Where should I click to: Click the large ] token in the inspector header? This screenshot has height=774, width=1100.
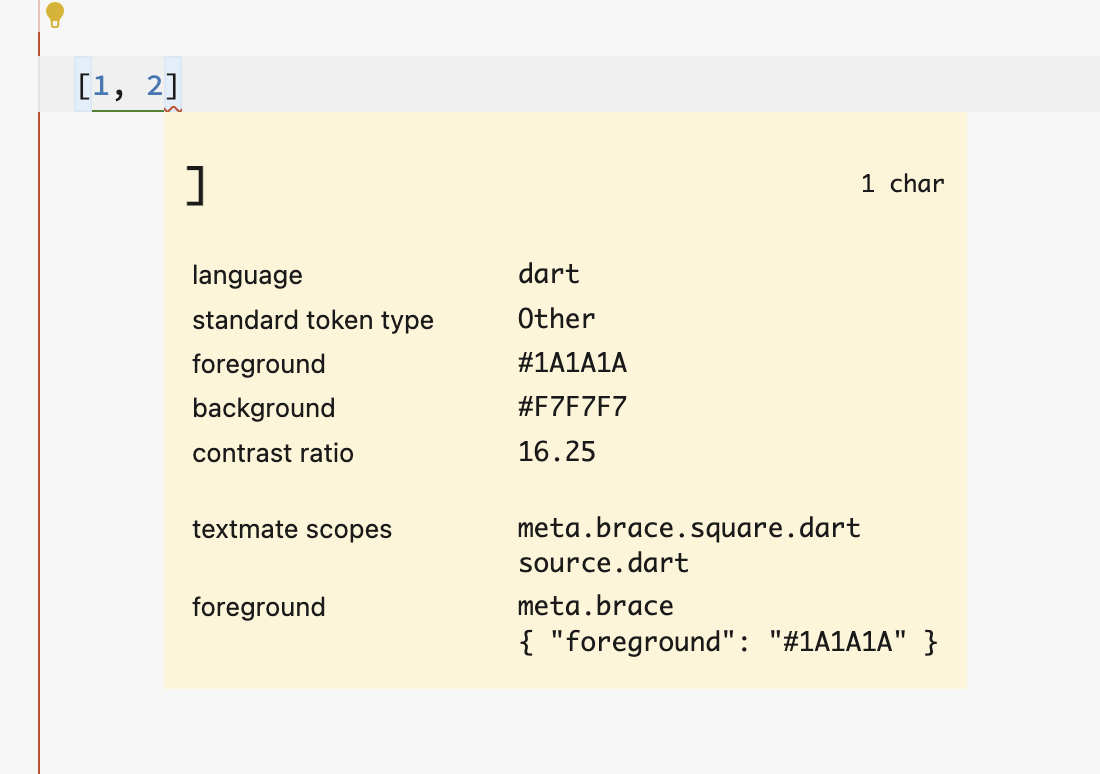196,186
